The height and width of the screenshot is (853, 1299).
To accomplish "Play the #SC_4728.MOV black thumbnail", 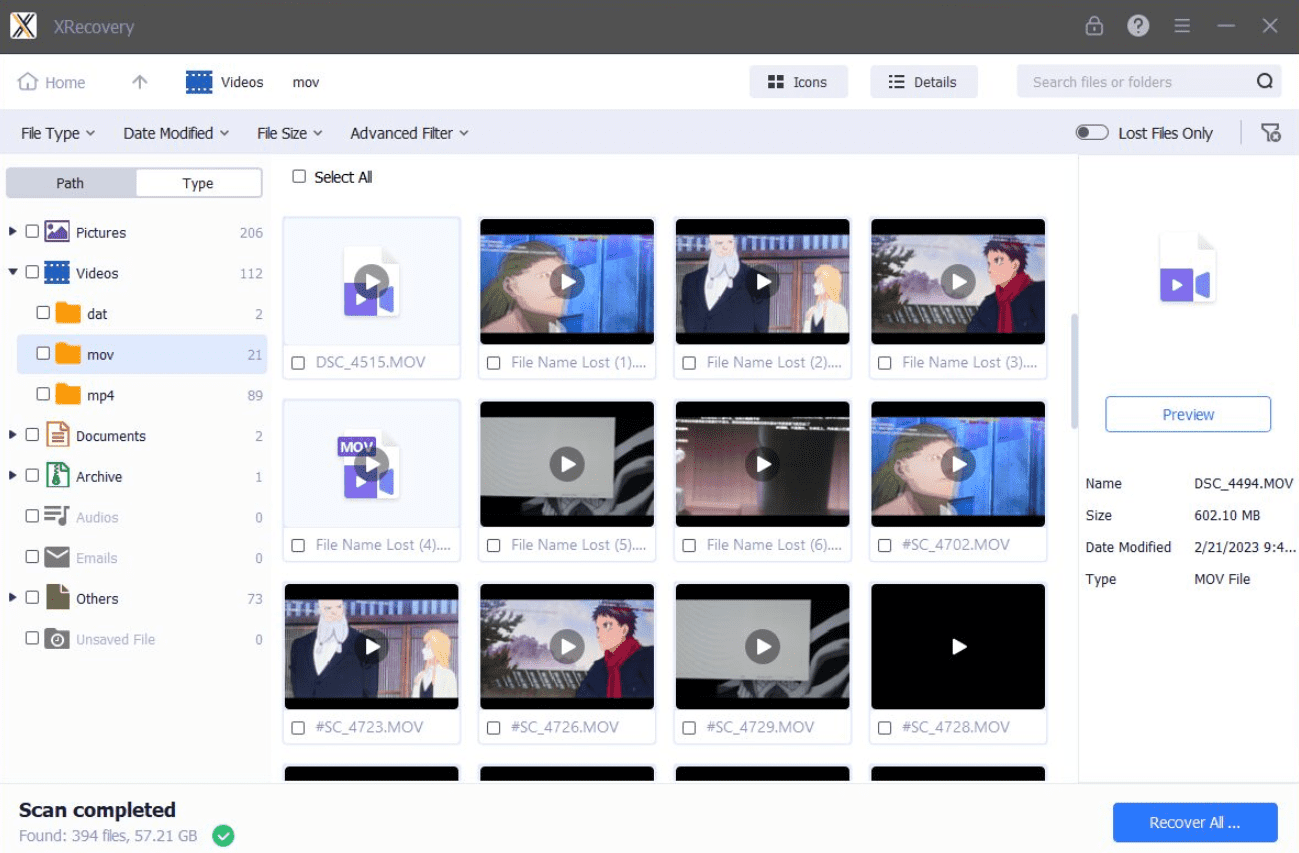I will (x=958, y=647).
